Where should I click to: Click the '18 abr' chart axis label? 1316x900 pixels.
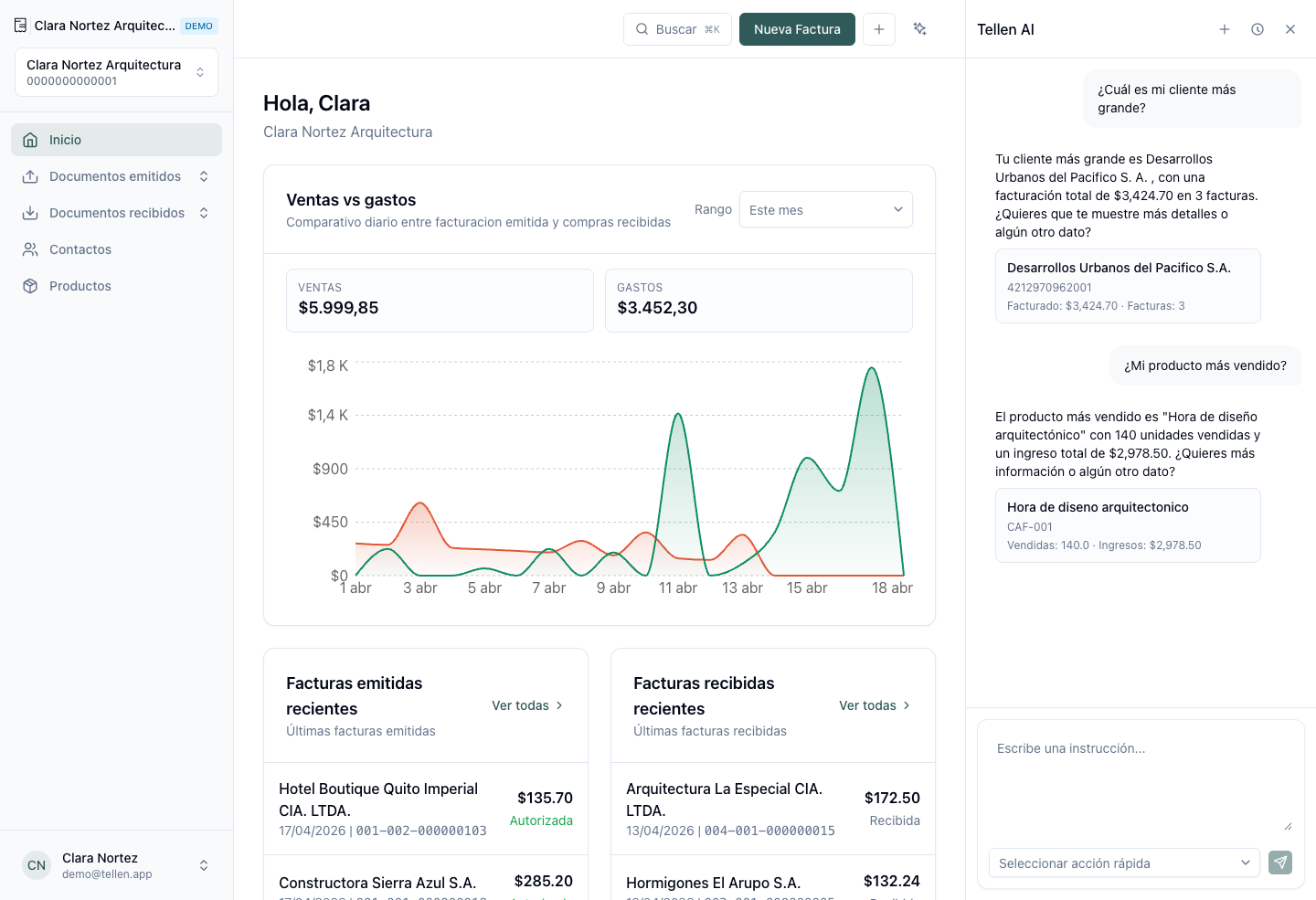coord(892,588)
